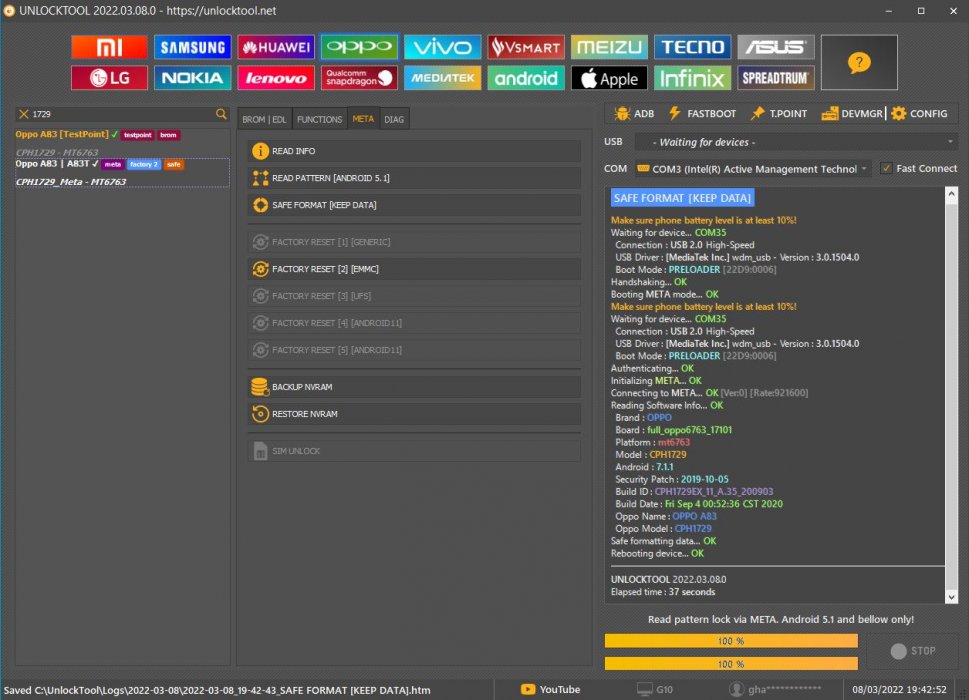Switch to the META tab
This screenshot has height=700, width=969.
[x=363, y=119]
